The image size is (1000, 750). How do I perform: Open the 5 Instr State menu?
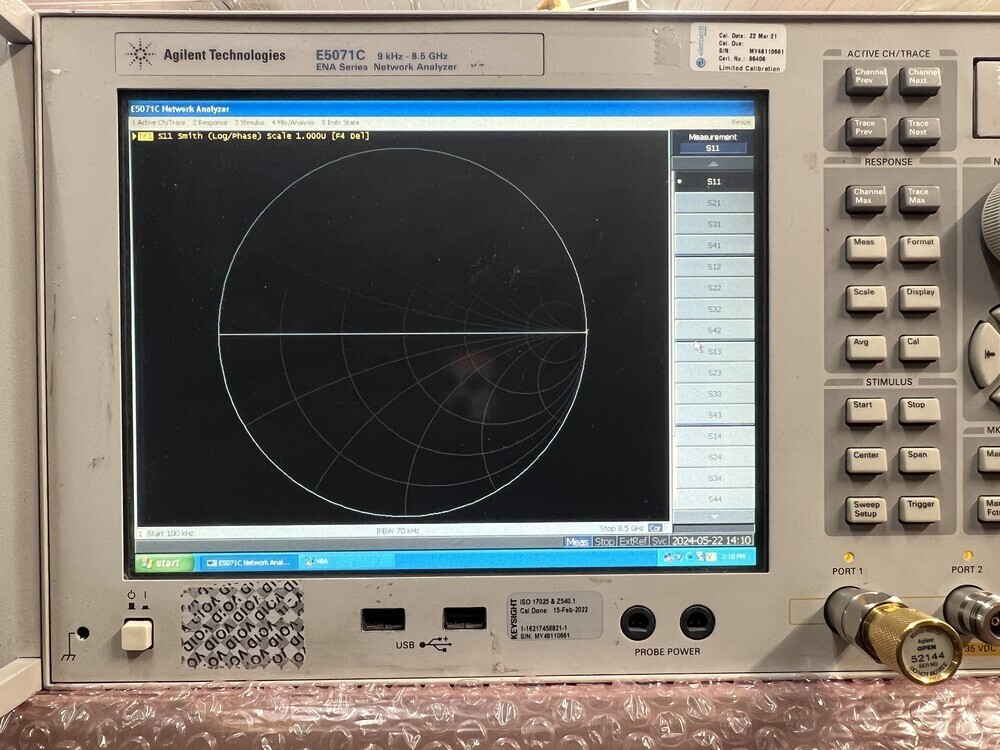[x=340, y=122]
